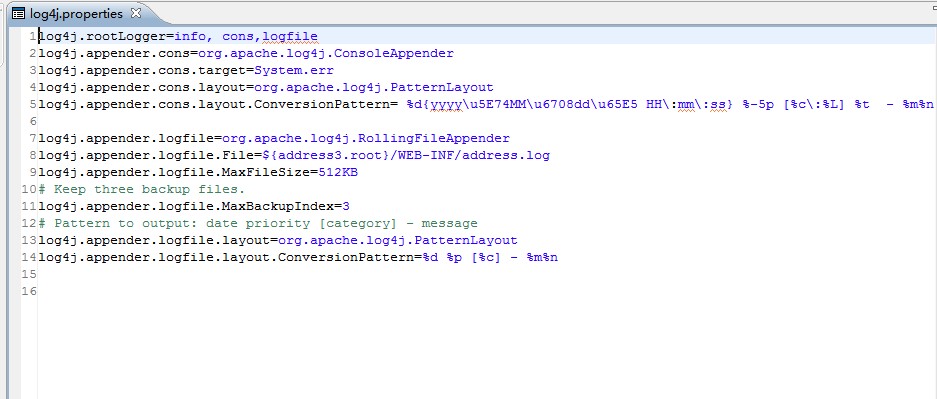Click the comment Keep three backup files
This screenshot has width=937, height=399.
pos(142,189)
